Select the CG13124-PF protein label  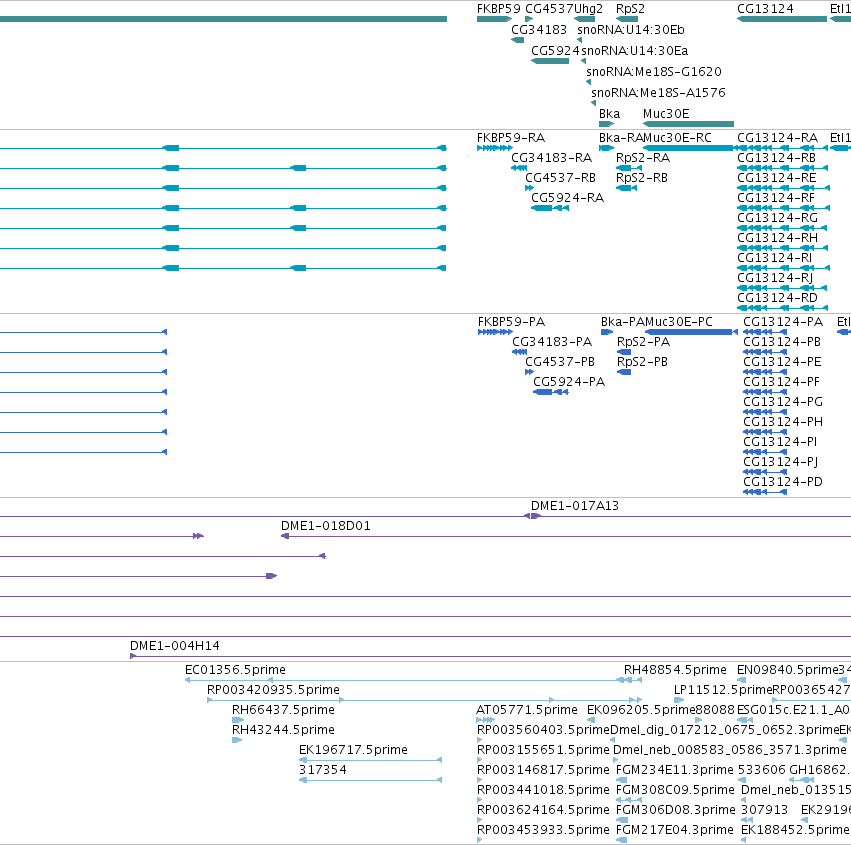[781, 382]
